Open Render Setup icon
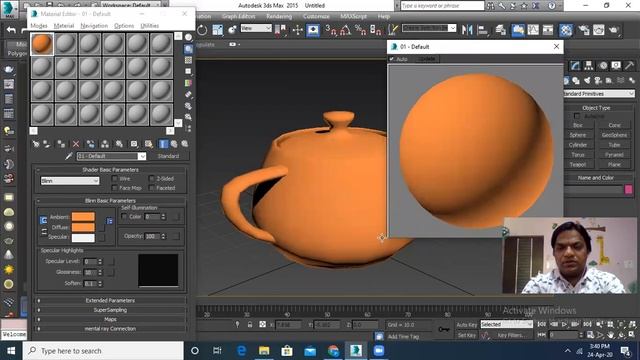Image resolution: width=640 pixels, height=360 pixels. (x=584, y=30)
